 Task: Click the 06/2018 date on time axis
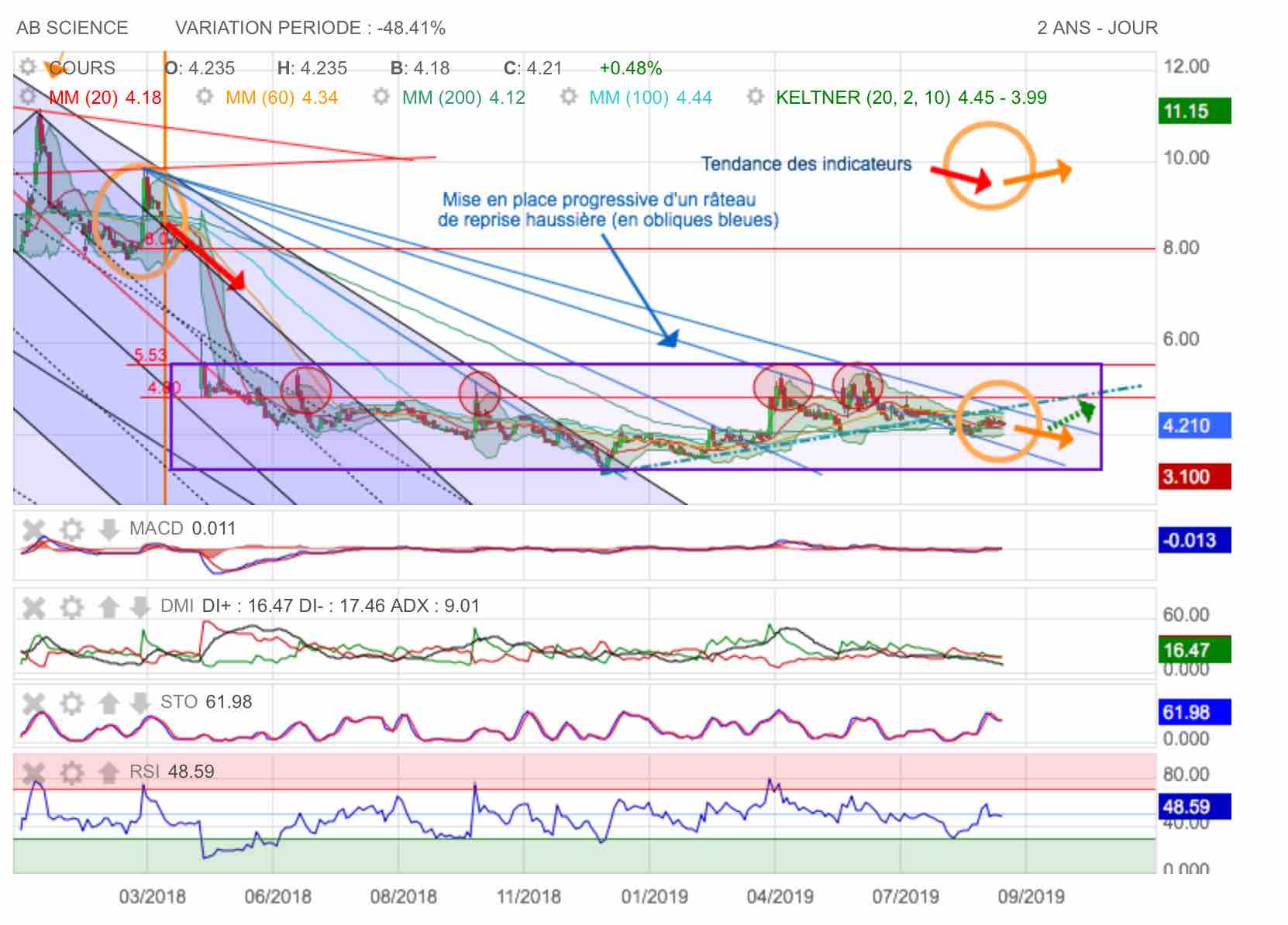[277, 897]
